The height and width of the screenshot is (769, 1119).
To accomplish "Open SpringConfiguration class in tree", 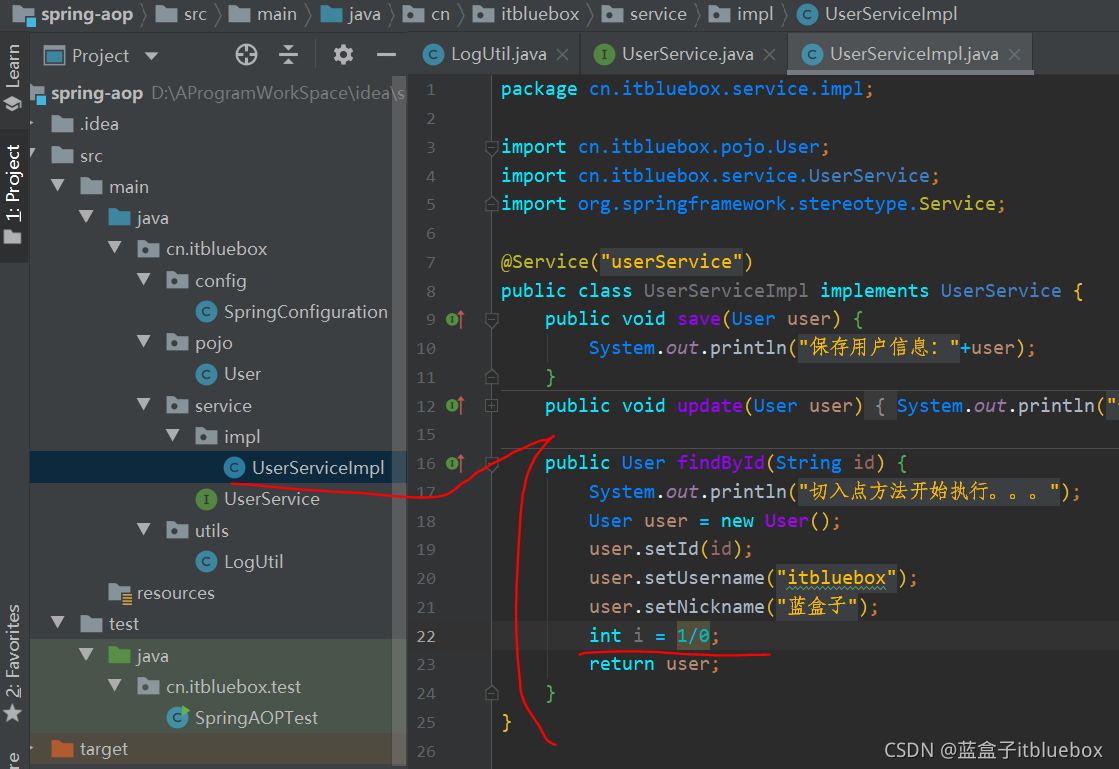I will (292, 312).
